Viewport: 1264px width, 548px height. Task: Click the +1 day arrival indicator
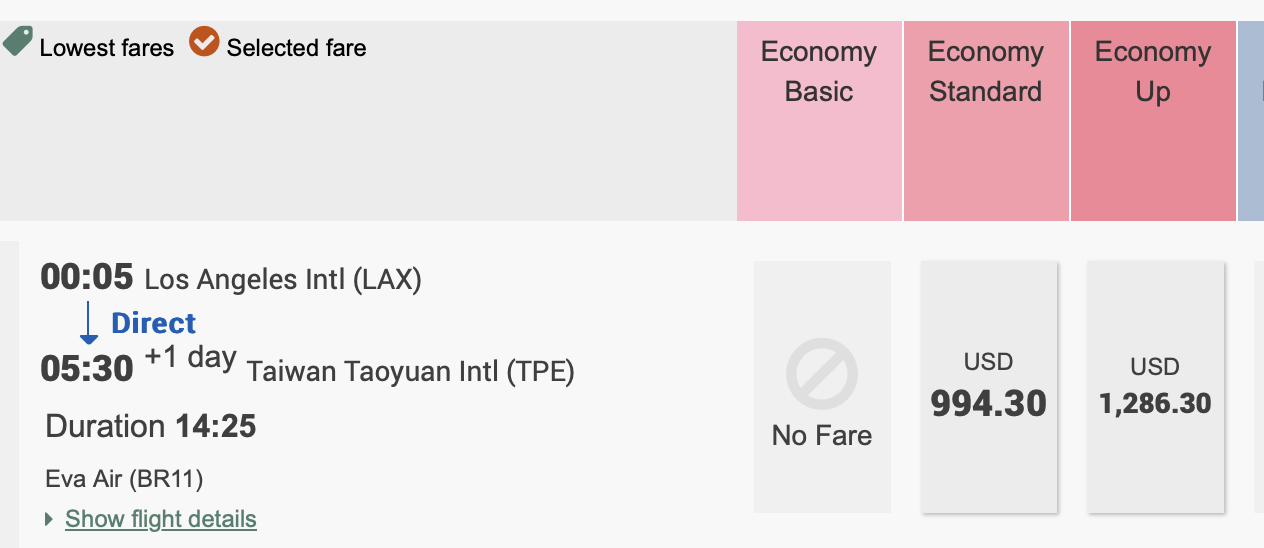click(x=190, y=358)
